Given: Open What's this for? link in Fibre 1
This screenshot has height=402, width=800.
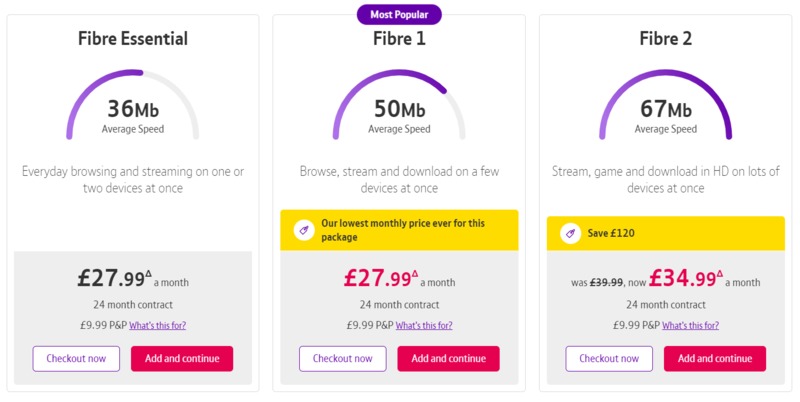Looking at the screenshot, I should click(x=424, y=325).
